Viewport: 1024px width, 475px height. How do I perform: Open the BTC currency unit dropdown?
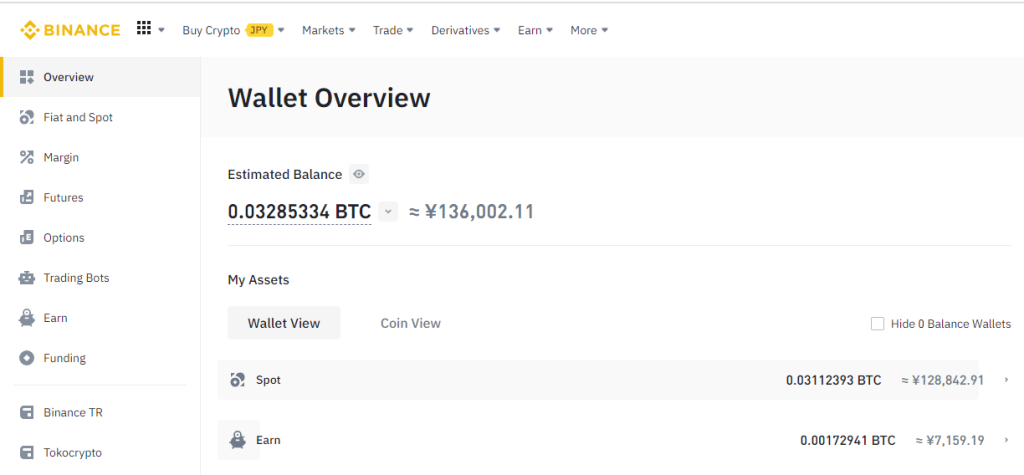point(388,212)
